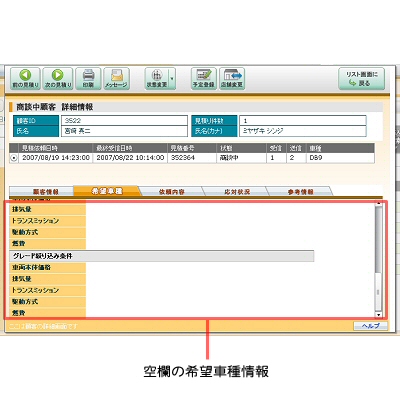Select the estimate row radio button
The image size is (400, 400).
pyautogui.click(x=13, y=159)
